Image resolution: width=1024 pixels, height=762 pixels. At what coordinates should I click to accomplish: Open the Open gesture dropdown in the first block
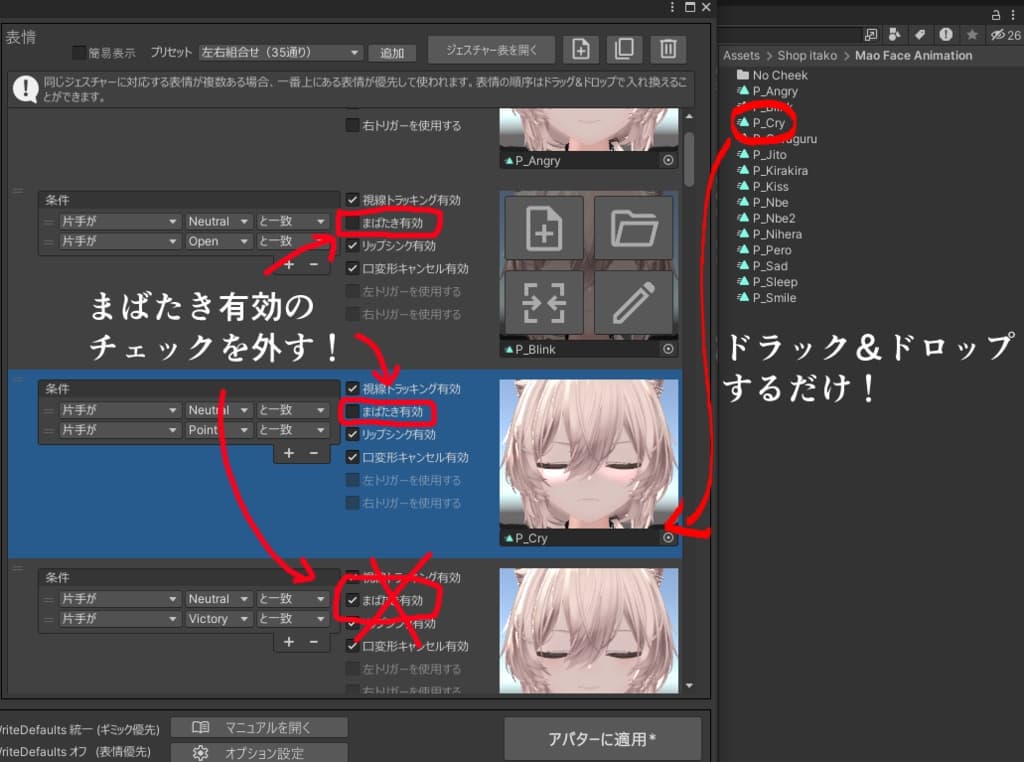click(218, 241)
